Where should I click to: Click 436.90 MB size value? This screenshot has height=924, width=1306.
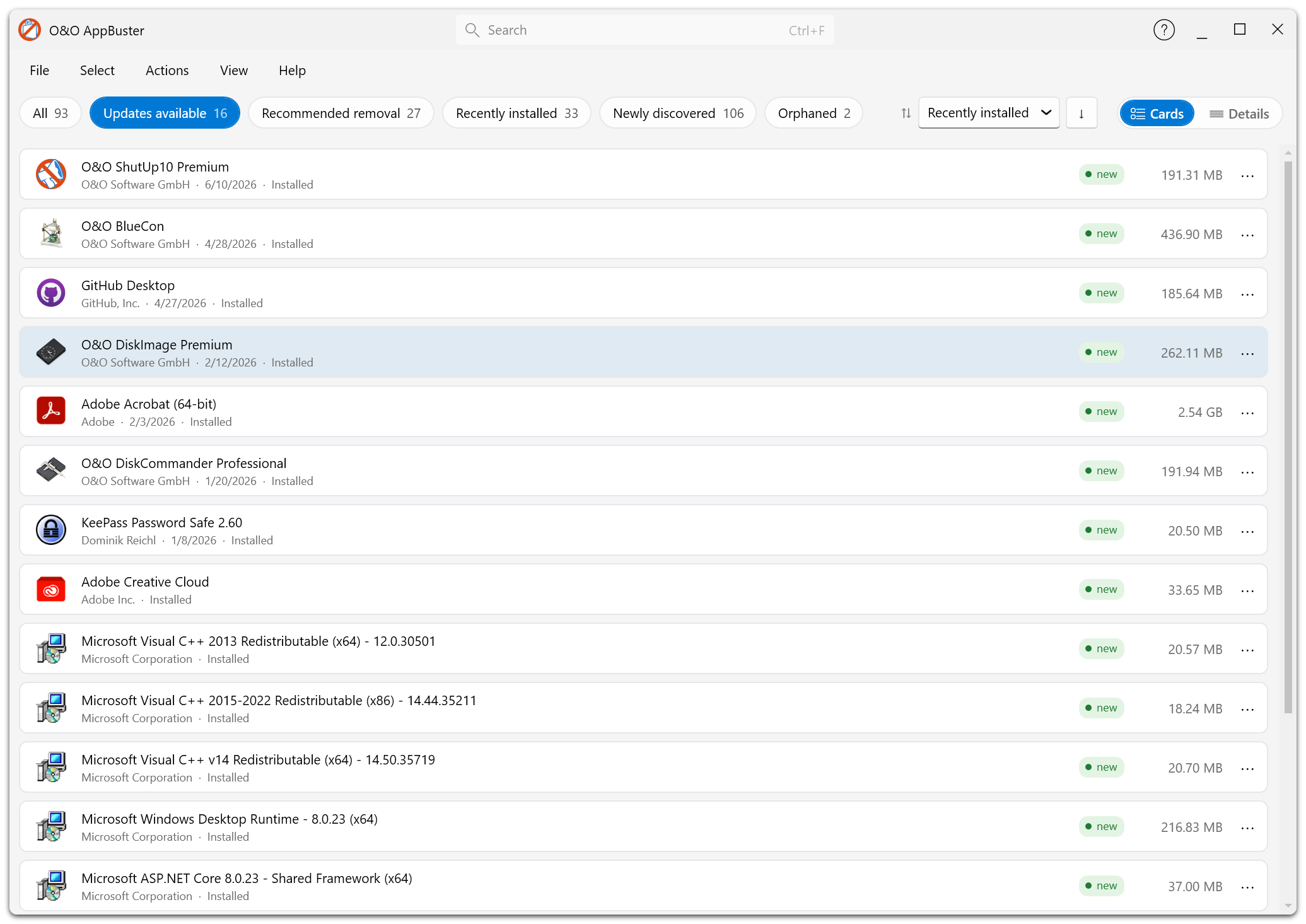(x=1191, y=235)
